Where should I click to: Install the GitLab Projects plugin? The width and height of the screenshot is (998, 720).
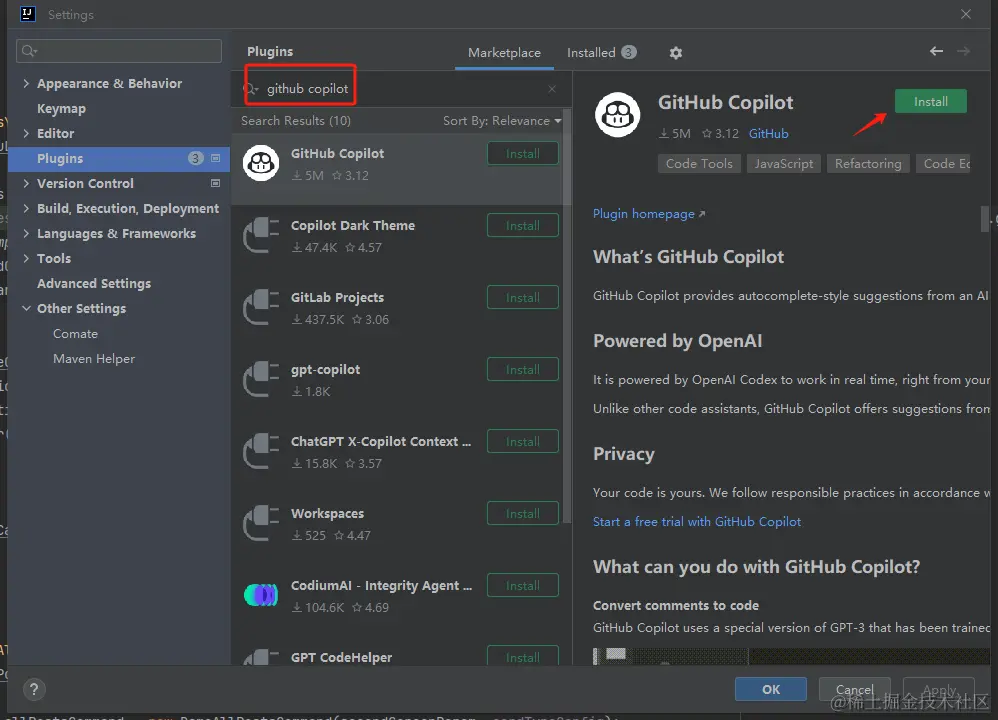[523, 297]
